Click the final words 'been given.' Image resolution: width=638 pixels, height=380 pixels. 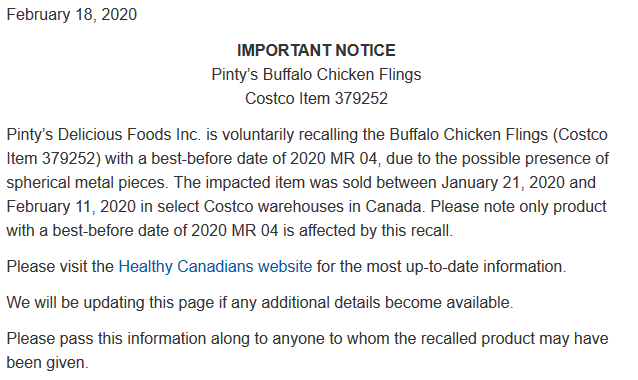click(48, 363)
